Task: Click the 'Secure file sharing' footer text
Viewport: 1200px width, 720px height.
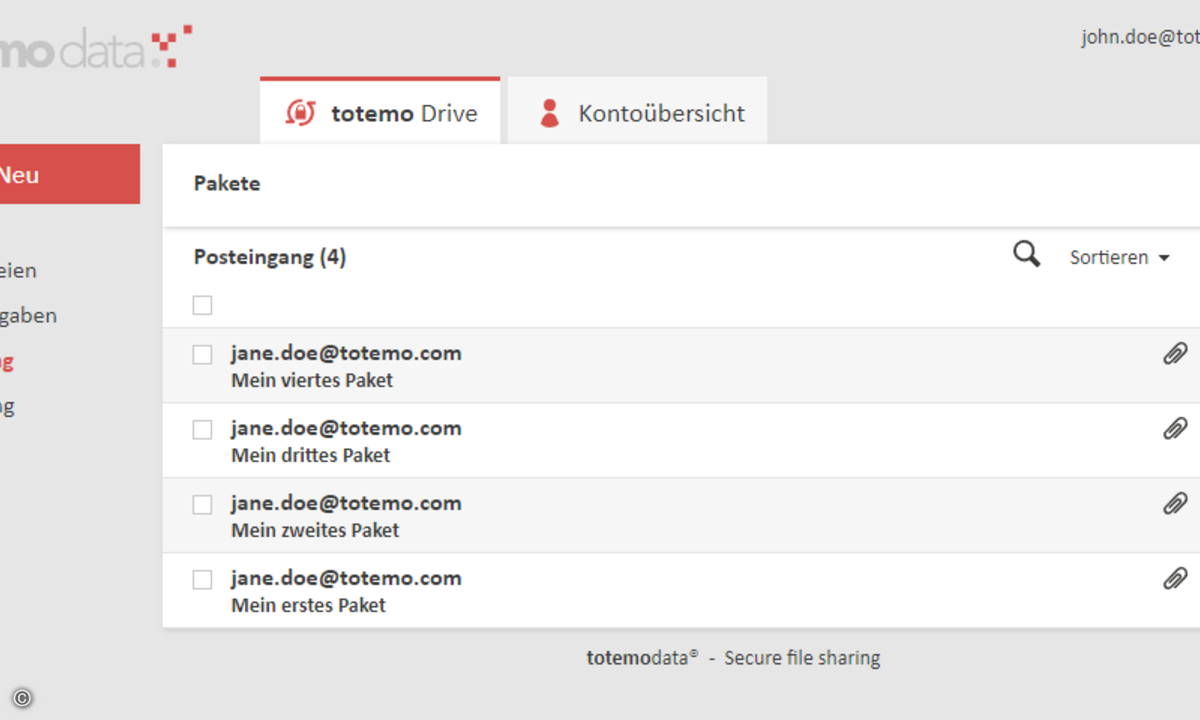Action: (x=802, y=658)
